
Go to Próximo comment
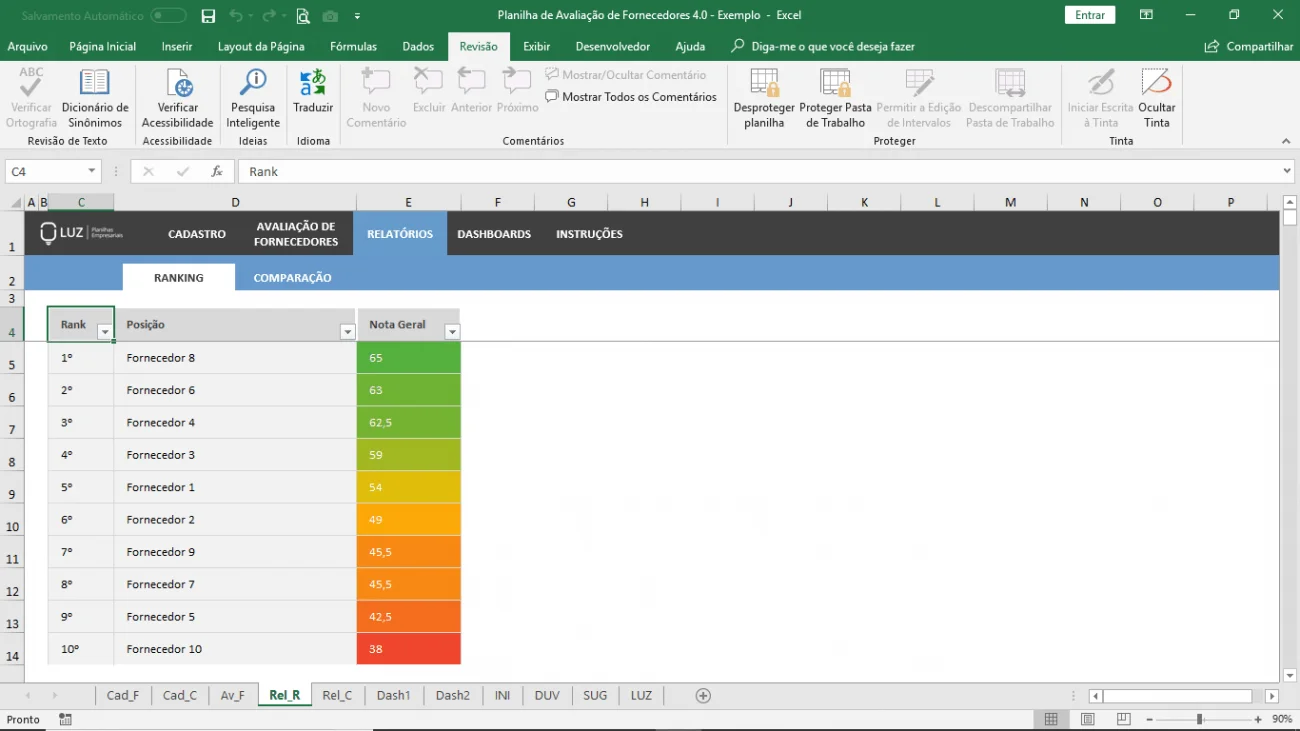coord(517,90)
